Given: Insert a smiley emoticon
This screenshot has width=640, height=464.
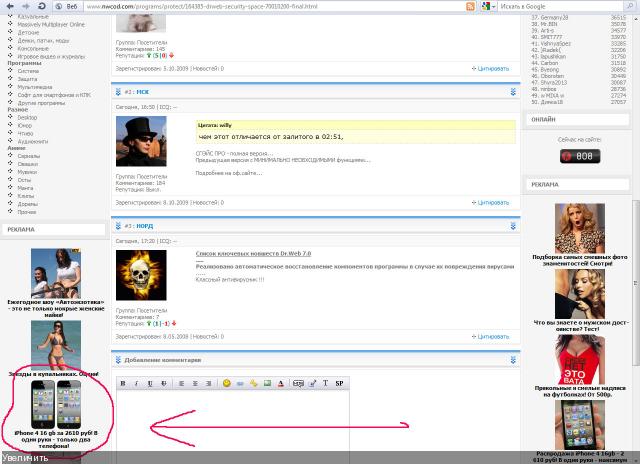Looking at the screenshot, I should pos(227,383).
